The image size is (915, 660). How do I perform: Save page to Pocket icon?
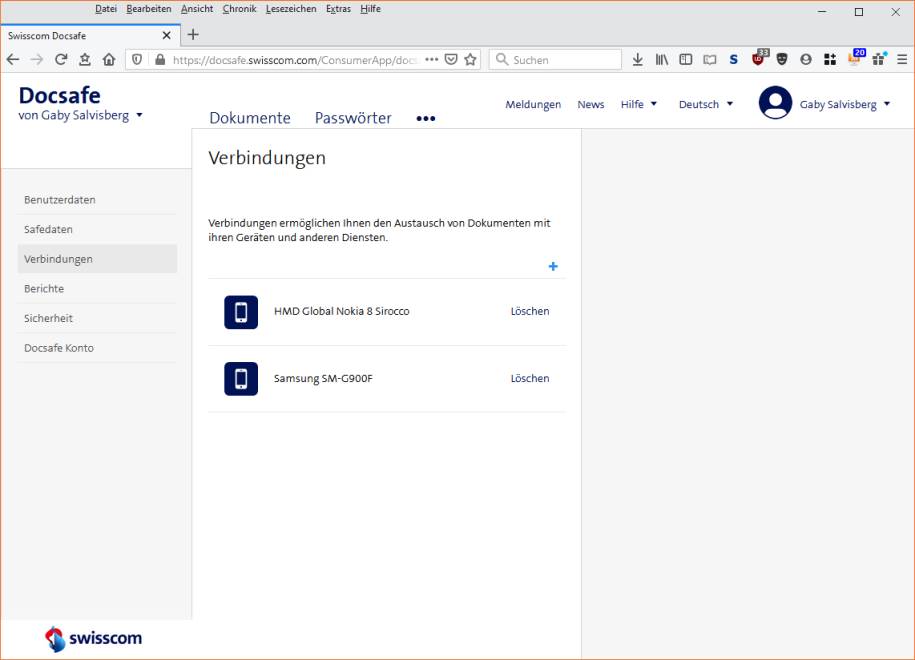tap(451, 60)
